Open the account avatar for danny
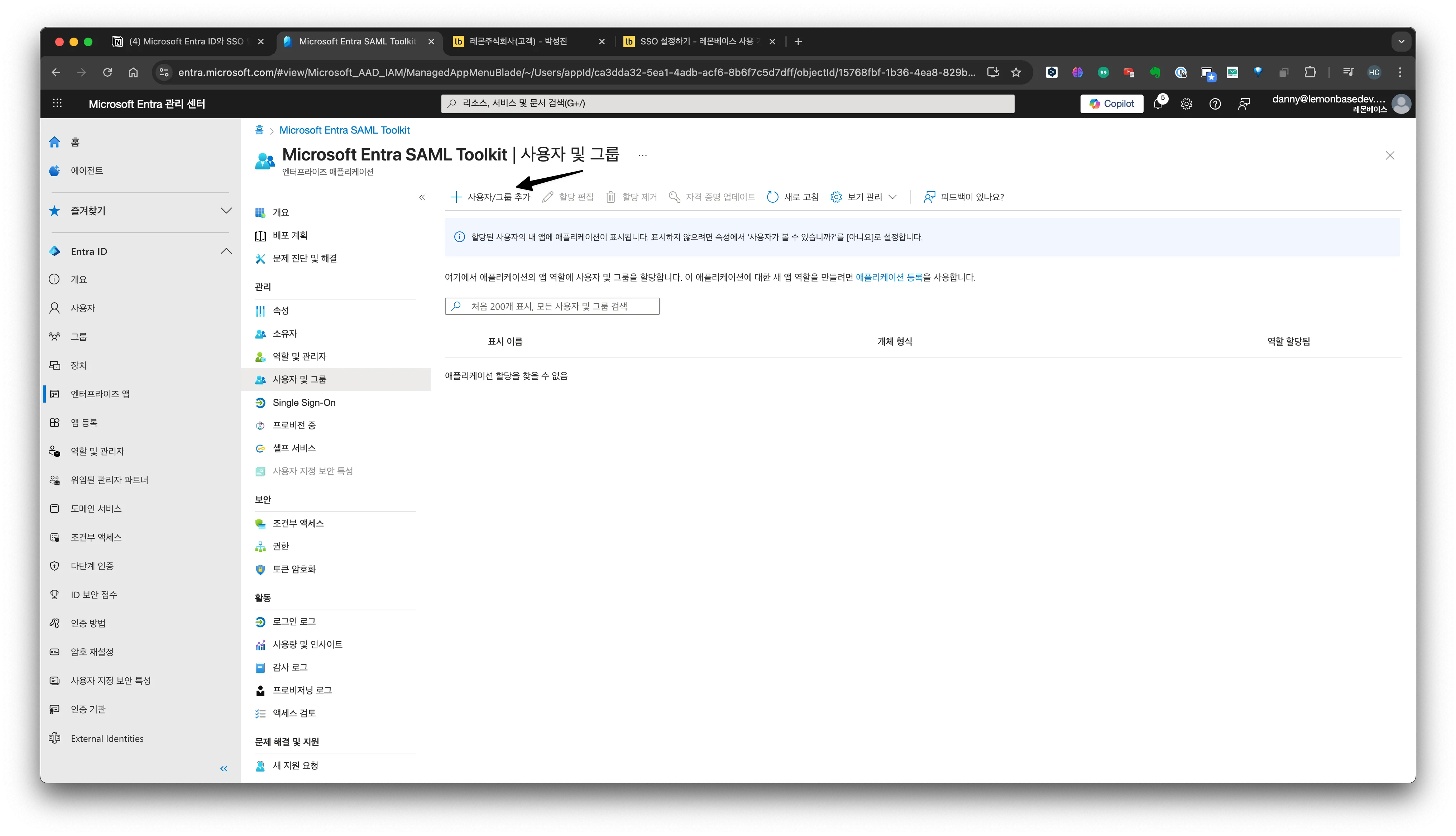1456x836 pixels. point(1401,104)
